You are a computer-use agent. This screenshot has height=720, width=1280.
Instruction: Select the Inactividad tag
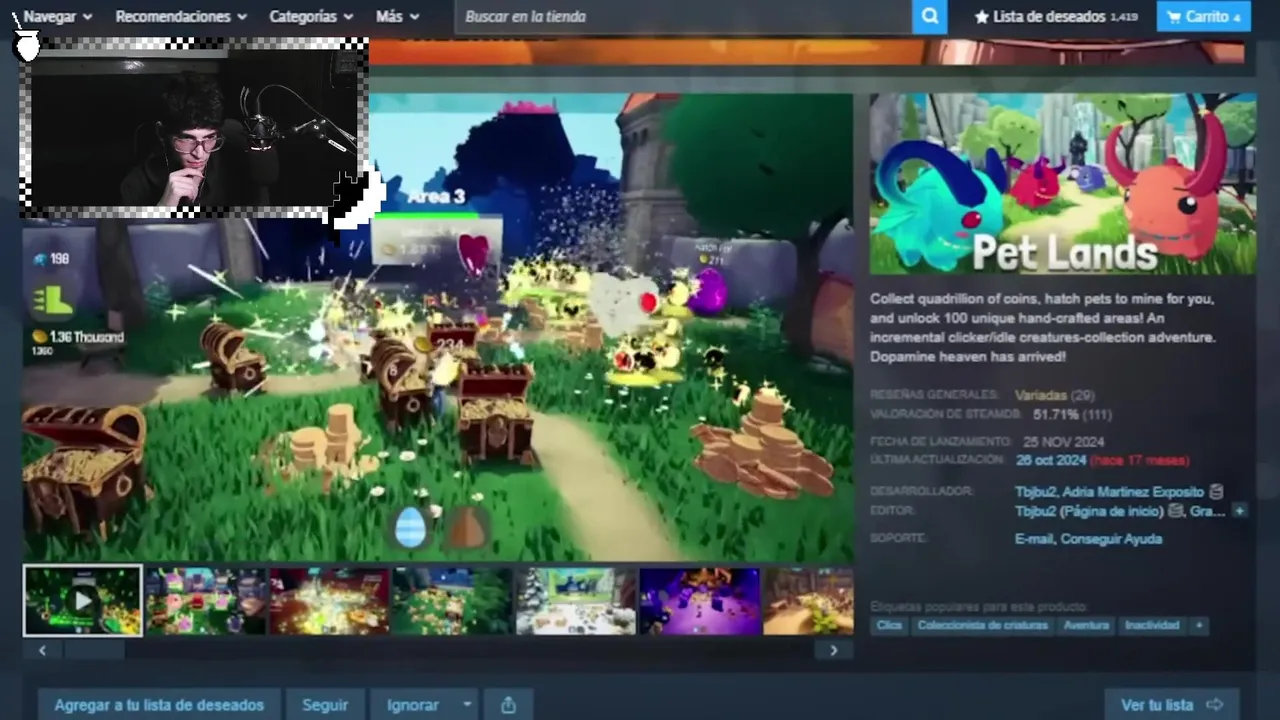(1152, 625)
